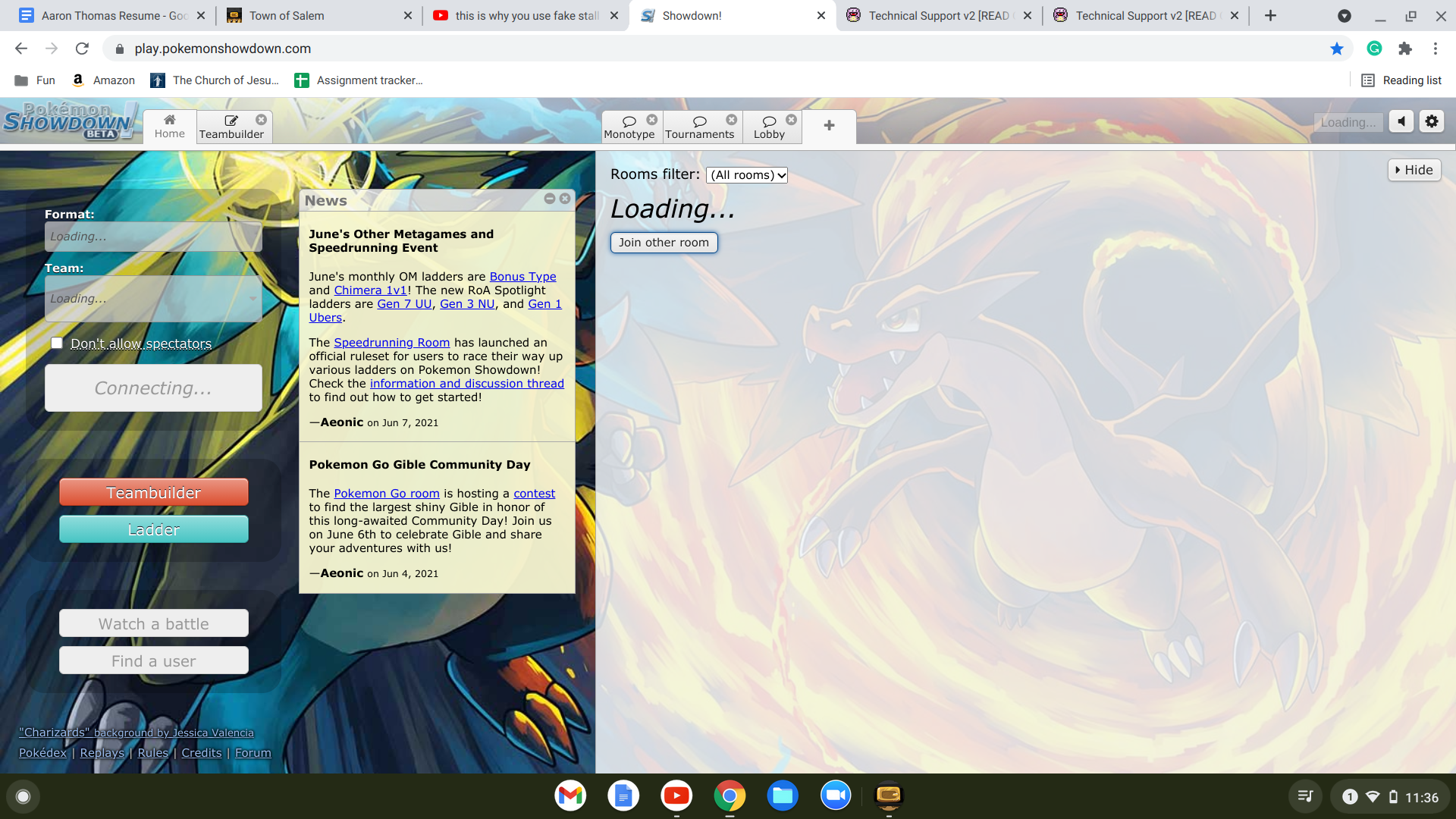Open the Monotype chat room tab
Screen dimensions: 1456x819
click(x=629, y=127)
